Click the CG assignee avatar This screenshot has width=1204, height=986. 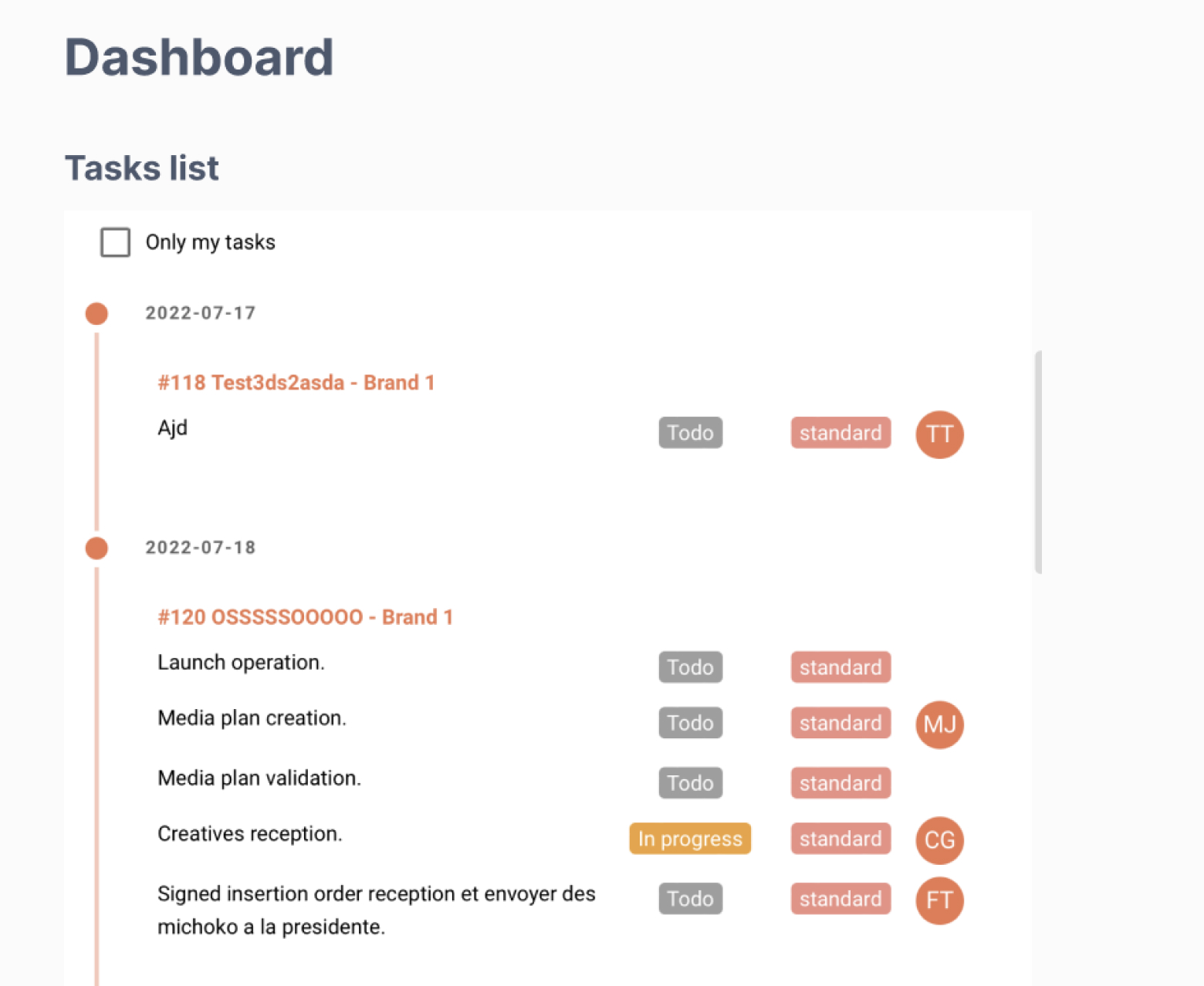(x=939, y=839)
